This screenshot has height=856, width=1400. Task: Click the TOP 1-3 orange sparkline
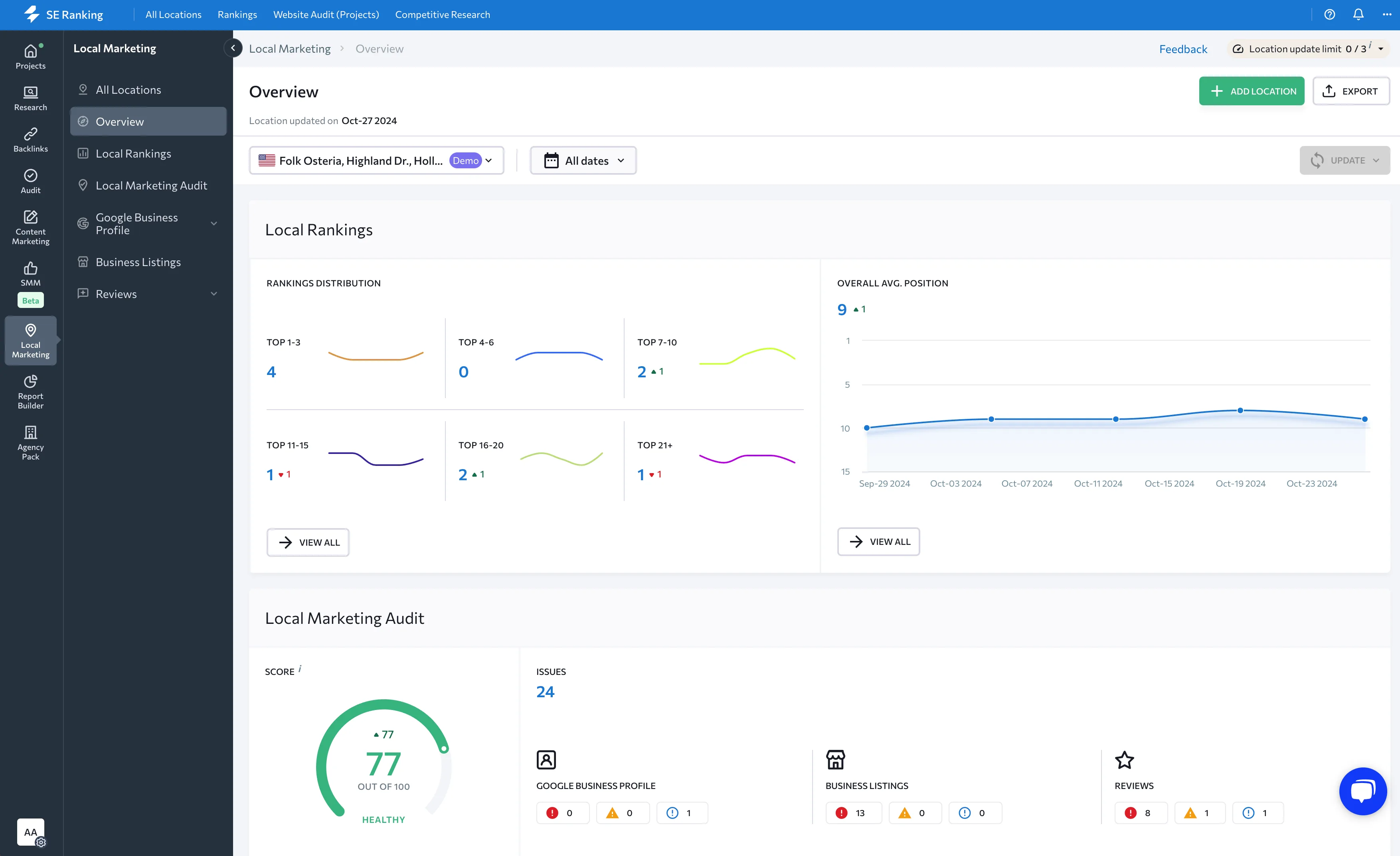click(x=376, y=356)
